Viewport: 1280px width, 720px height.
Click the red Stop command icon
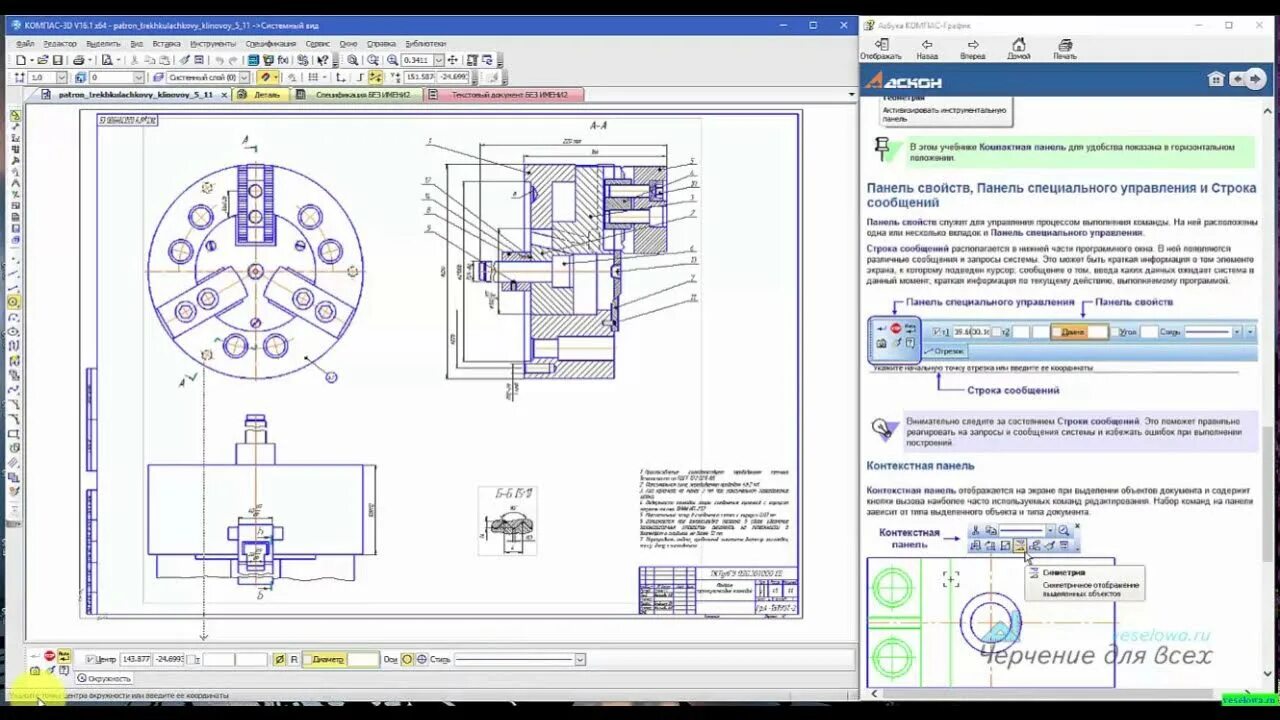coord(49,655)
